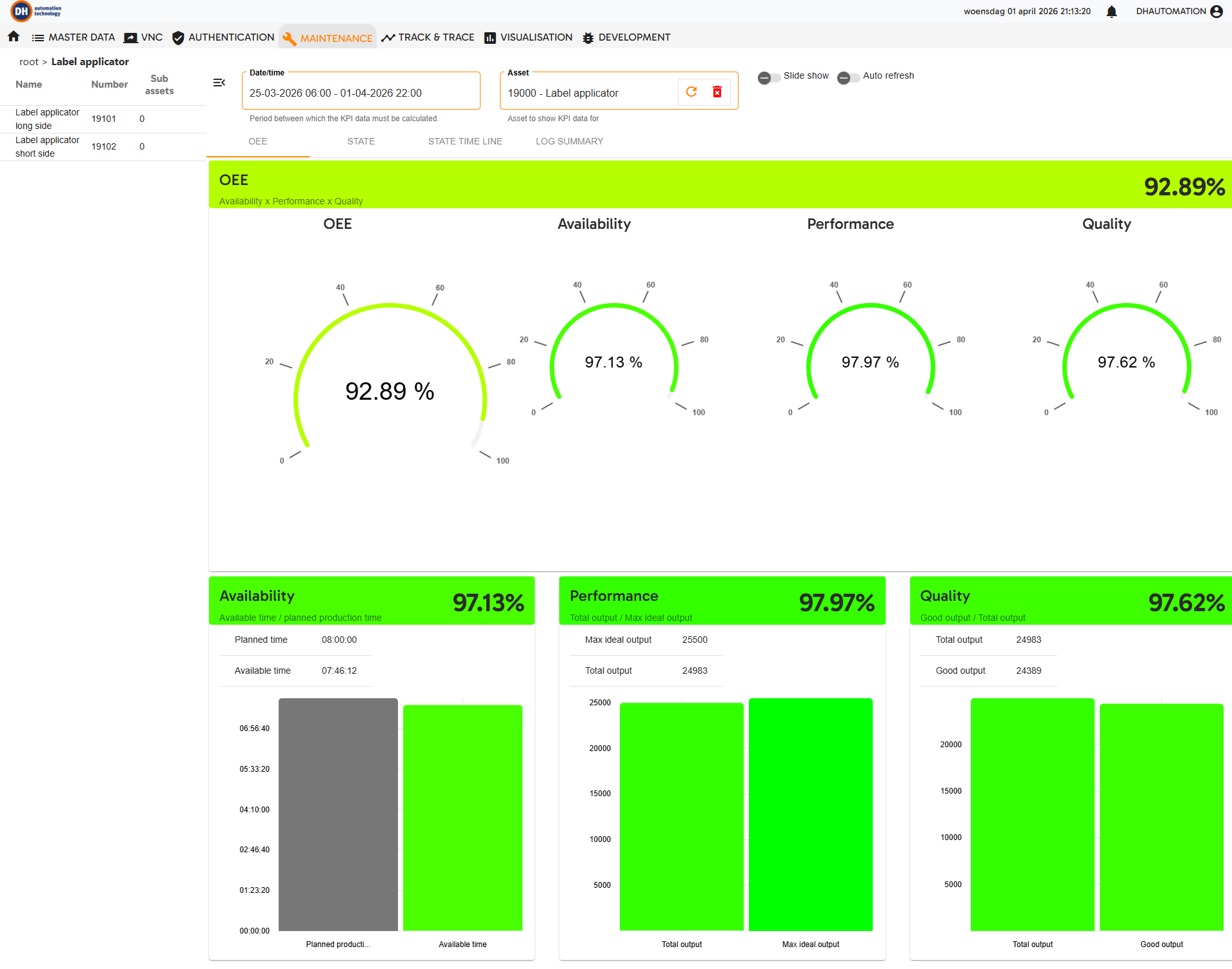Click the root breadcrumb link
1232x969 pixels.
coord(29,62)
